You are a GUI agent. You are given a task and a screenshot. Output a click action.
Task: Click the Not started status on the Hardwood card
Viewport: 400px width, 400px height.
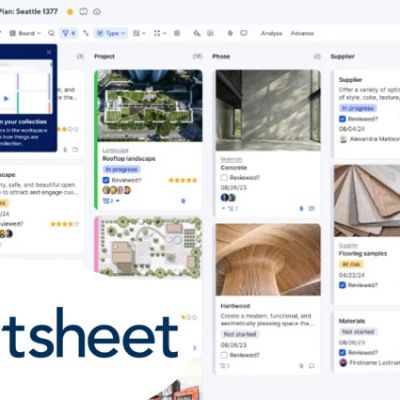coord(240,334)
